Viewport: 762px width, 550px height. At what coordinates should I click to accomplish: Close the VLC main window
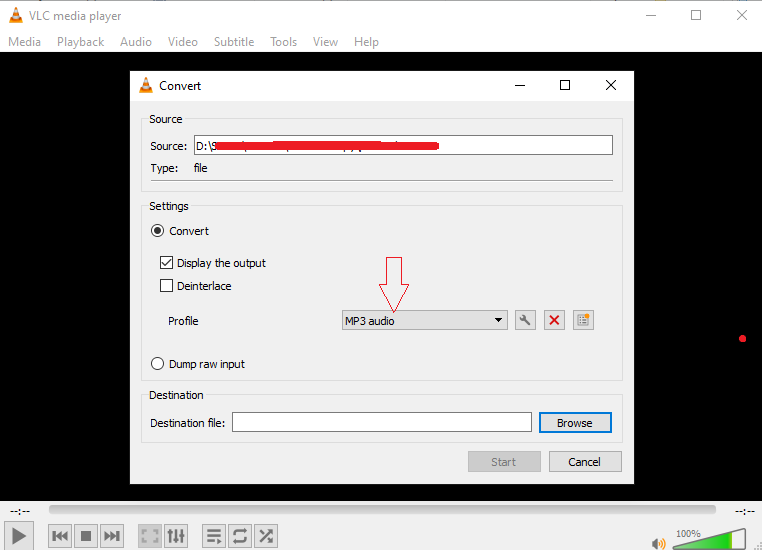point(742,15)
